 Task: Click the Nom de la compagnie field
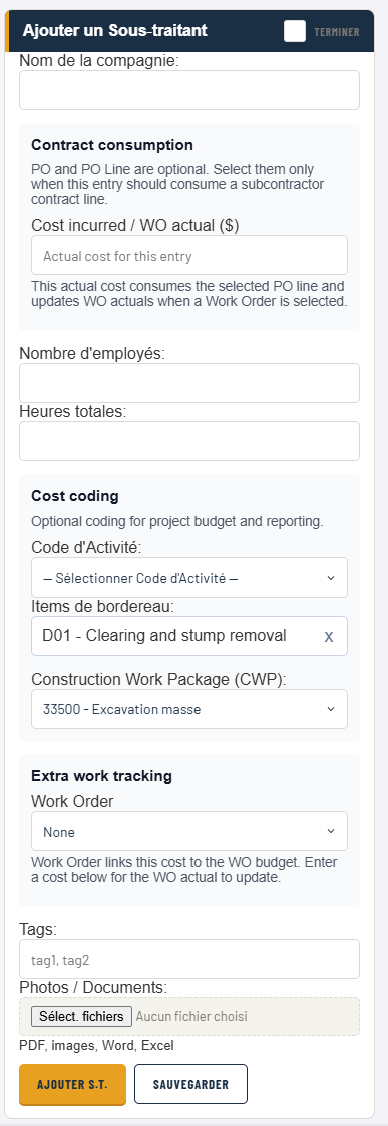pos(189,90)
